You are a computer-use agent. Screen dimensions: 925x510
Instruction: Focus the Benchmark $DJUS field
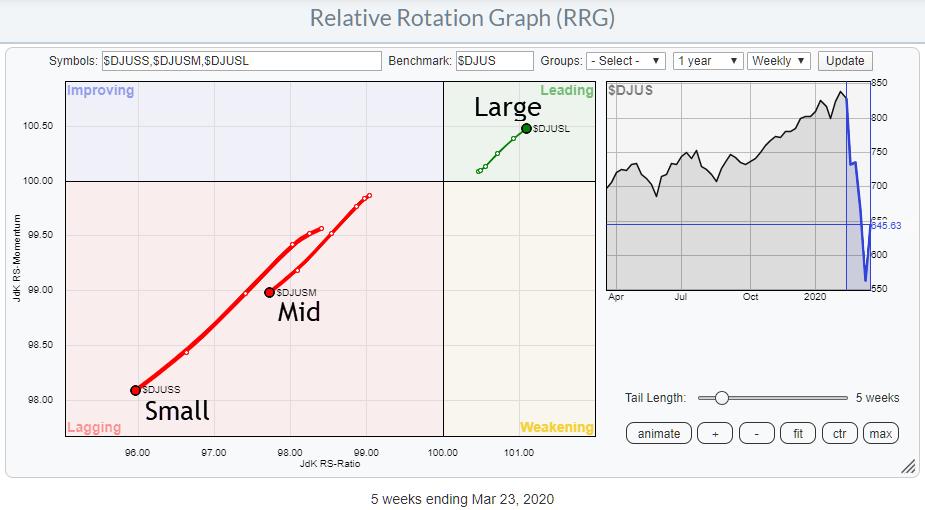[494, 61]
